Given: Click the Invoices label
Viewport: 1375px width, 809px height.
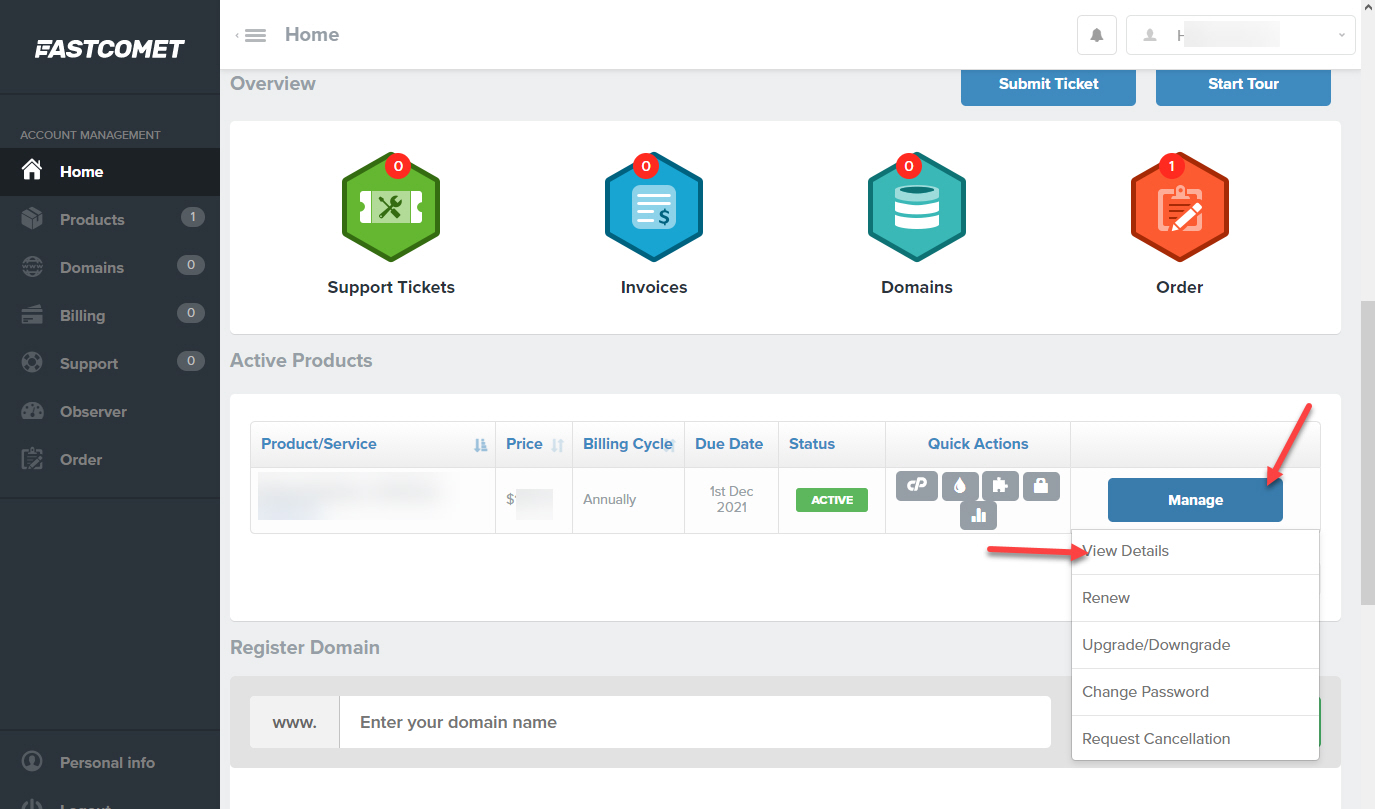Looking at the screenshot, I should point(654,287).
